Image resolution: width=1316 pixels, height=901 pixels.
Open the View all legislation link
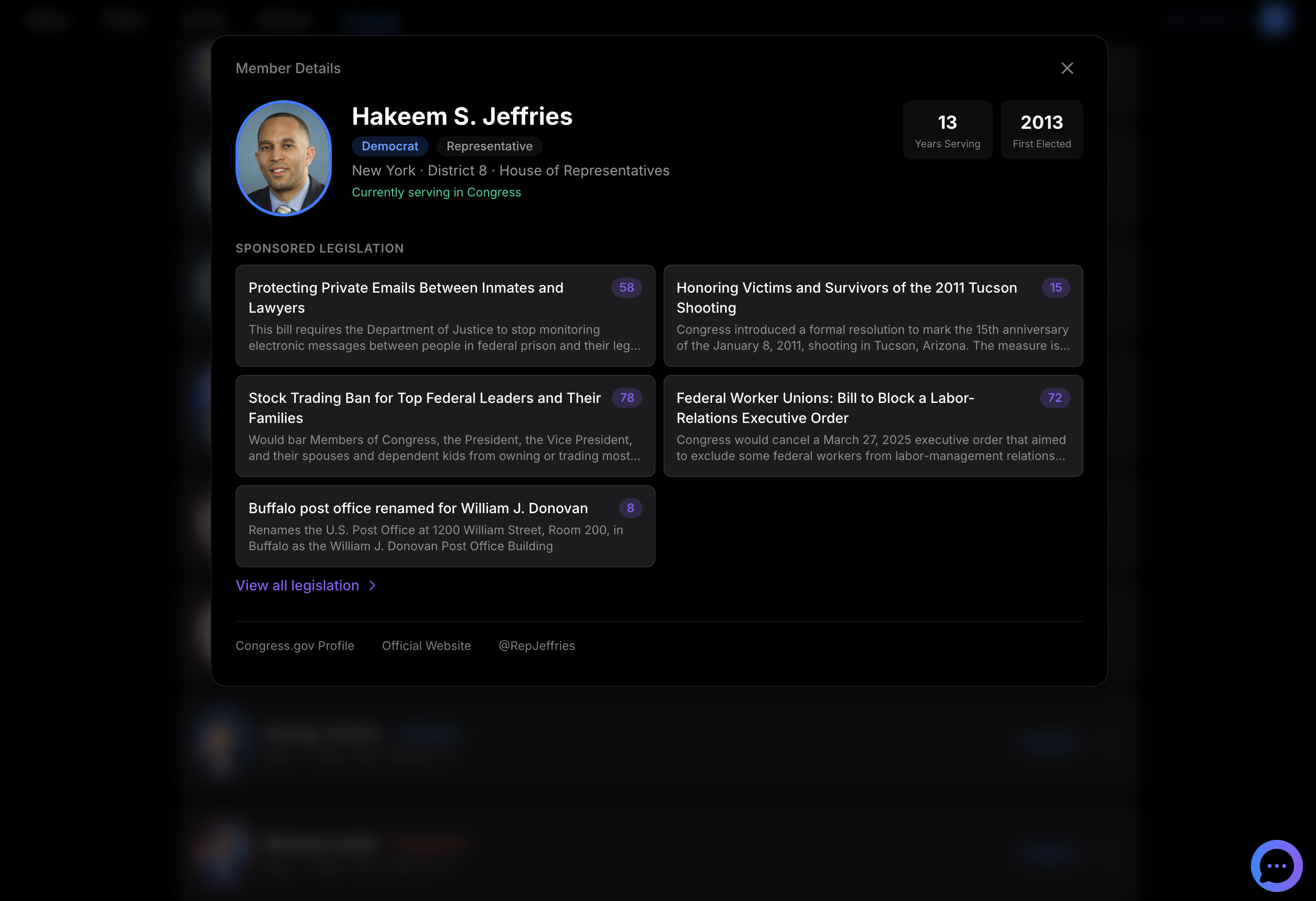click(297, 586)
